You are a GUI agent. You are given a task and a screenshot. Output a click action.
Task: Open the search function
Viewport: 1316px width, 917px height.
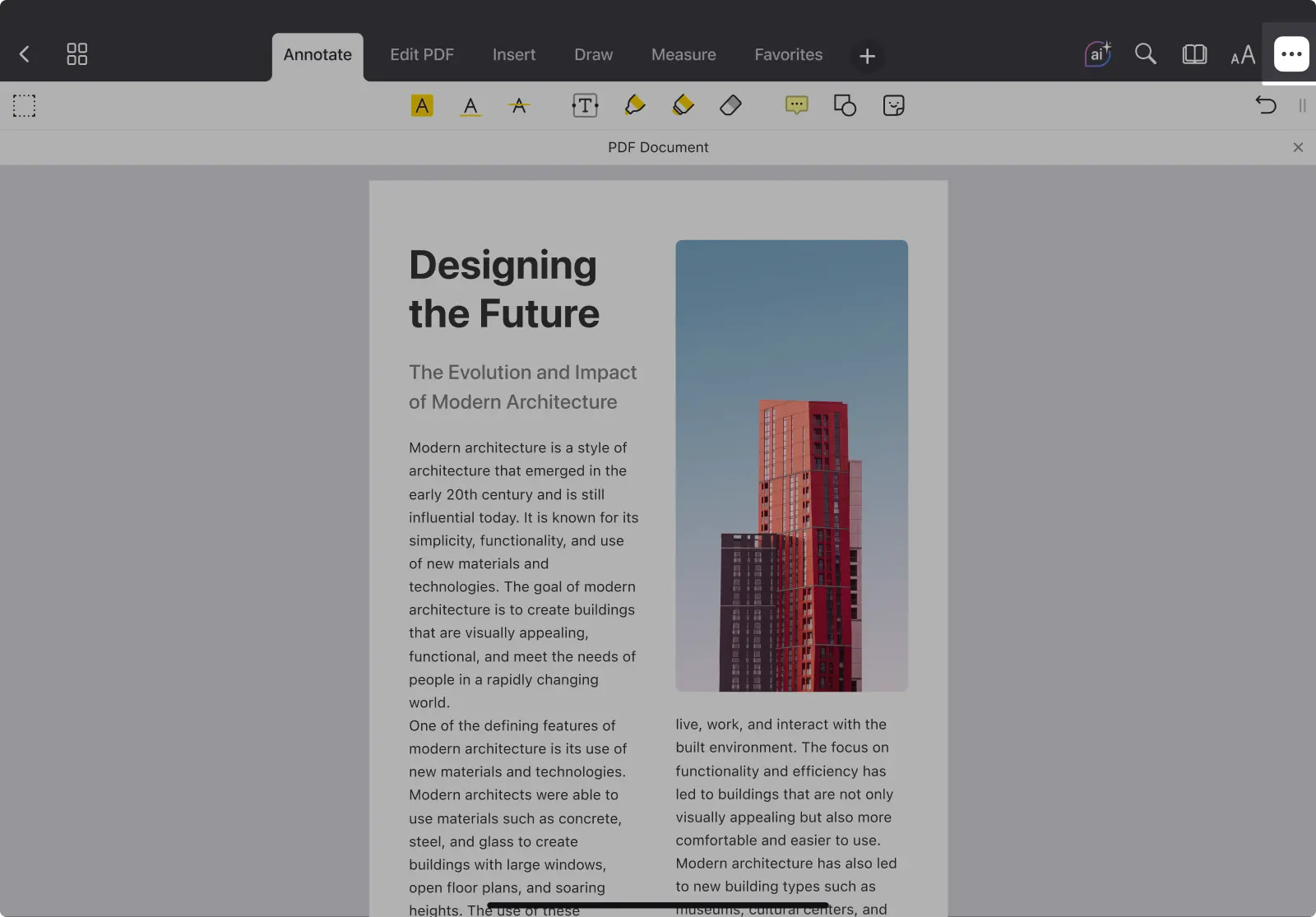click(1145, 54)
